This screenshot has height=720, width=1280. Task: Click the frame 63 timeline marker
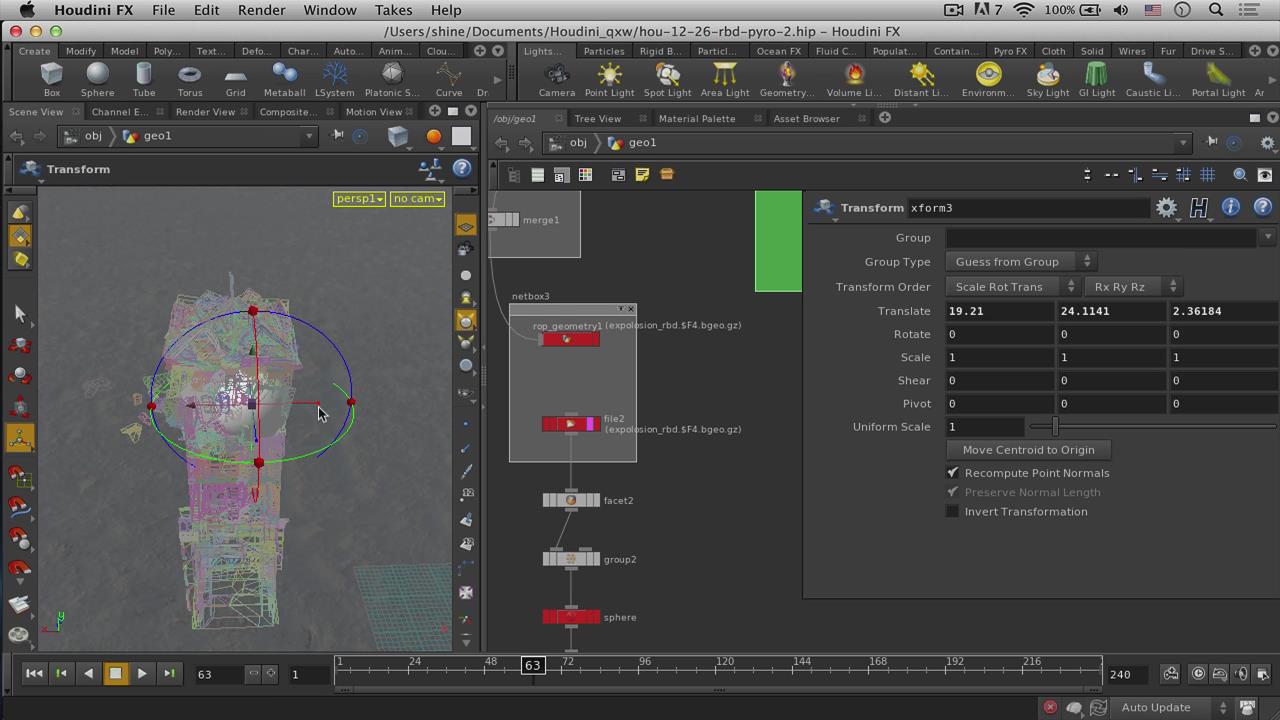click(x=533, y=665)
